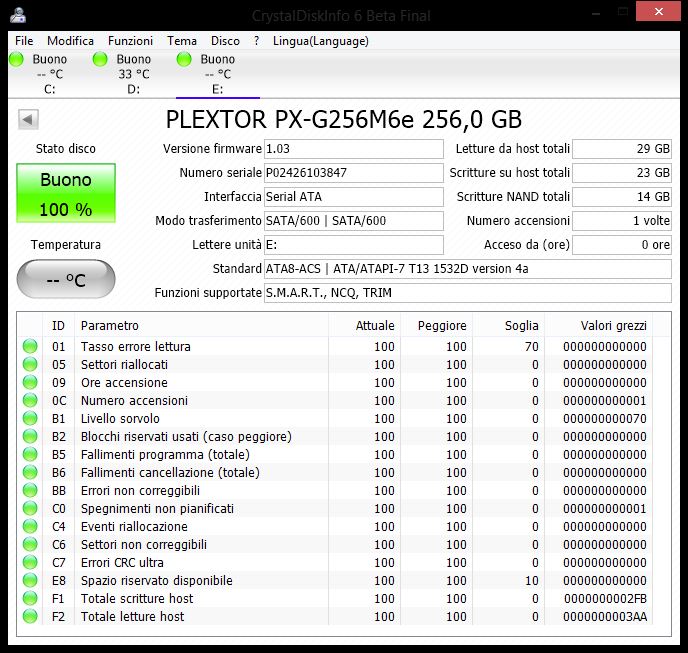Select the 'Livello sorvolo' parameter text
Viewport: 688px width, 653px height.
pyautogui.click(x=120, y=418)
